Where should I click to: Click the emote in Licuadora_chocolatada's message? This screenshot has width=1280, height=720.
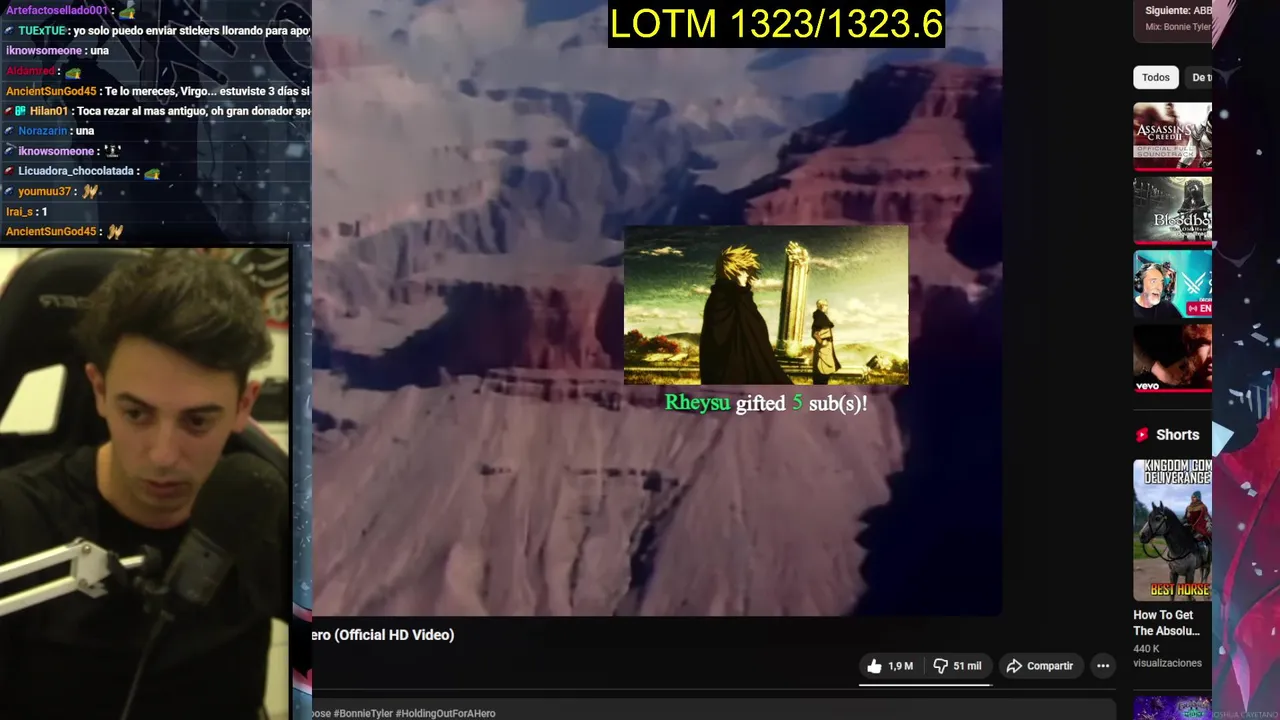tap(152, 172)
